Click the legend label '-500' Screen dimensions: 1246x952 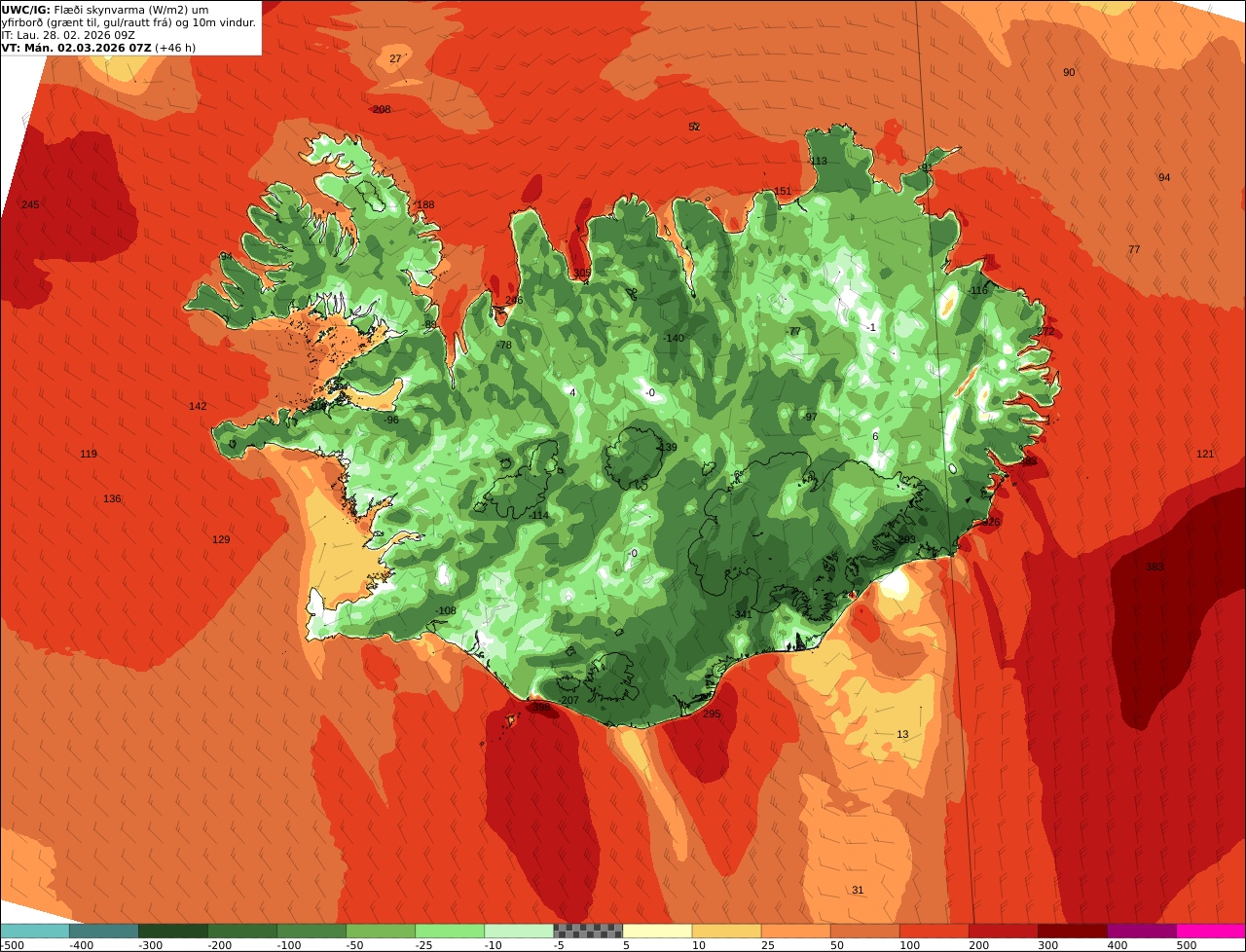click(12, 945)
